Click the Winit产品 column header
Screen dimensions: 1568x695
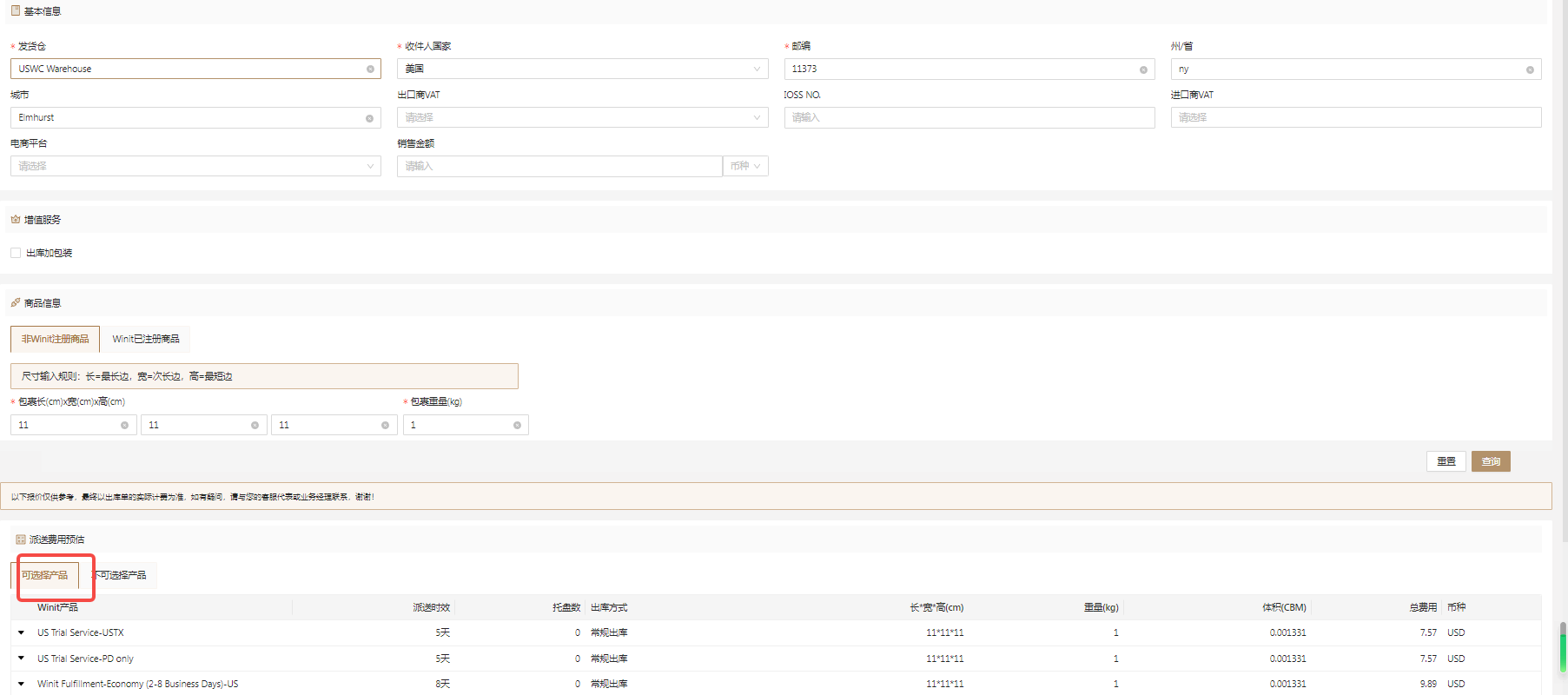57,607
